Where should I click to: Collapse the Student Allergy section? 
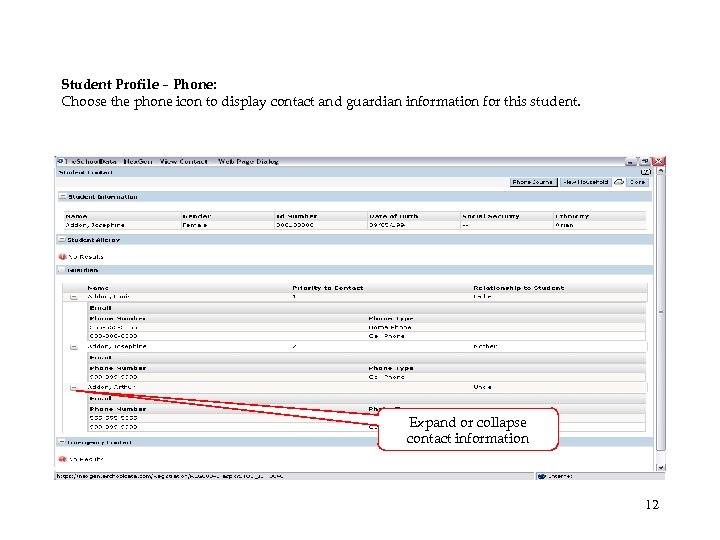click(x=62, y=239)
